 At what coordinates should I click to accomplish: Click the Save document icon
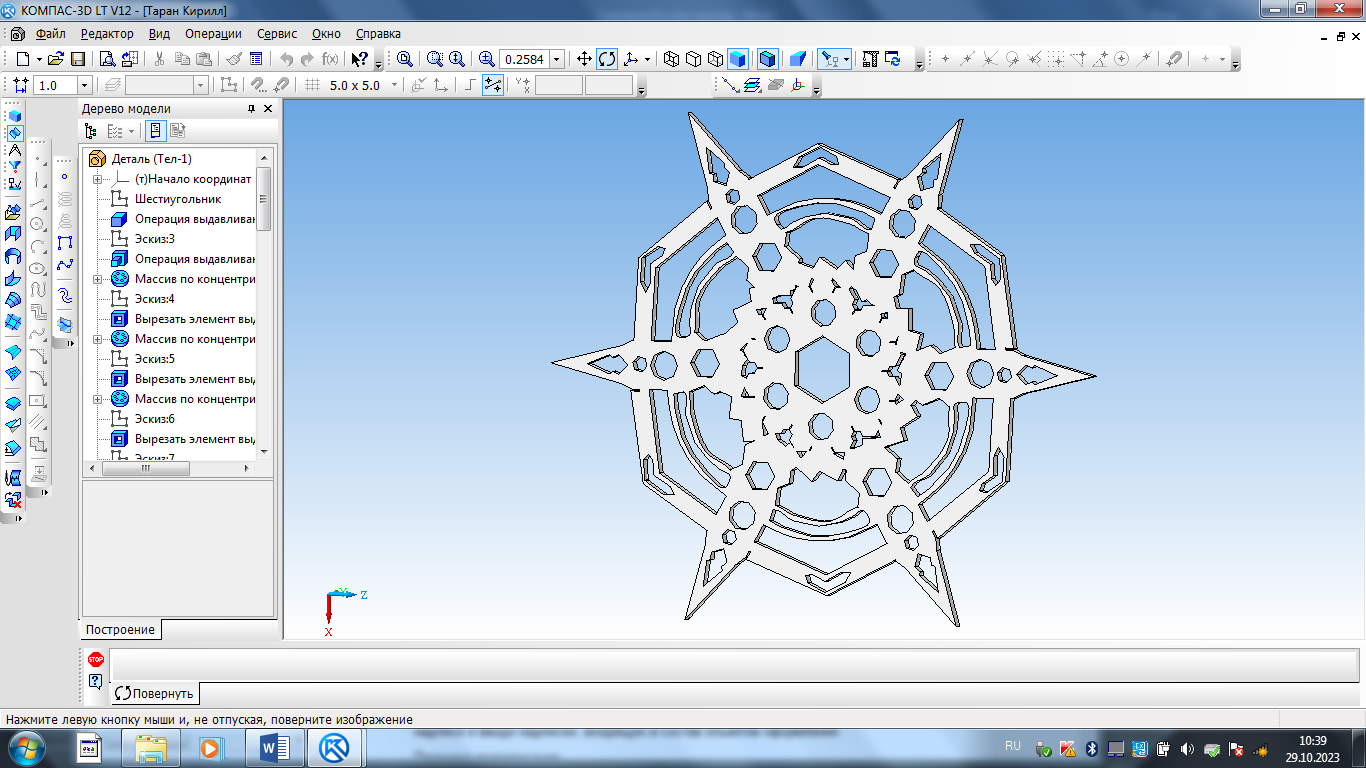(x=77, y=59)
